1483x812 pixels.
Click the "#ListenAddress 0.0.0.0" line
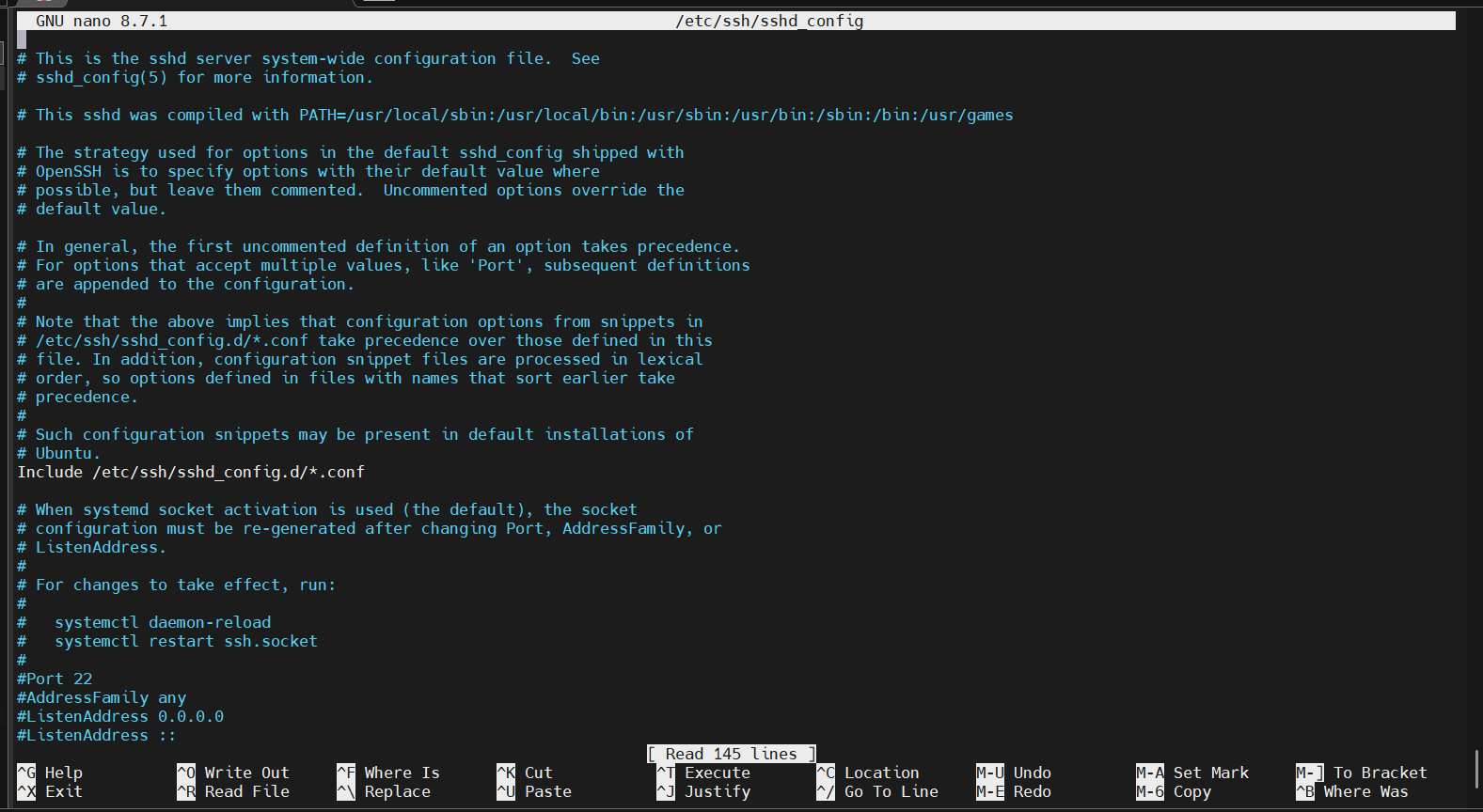point(120,716)
